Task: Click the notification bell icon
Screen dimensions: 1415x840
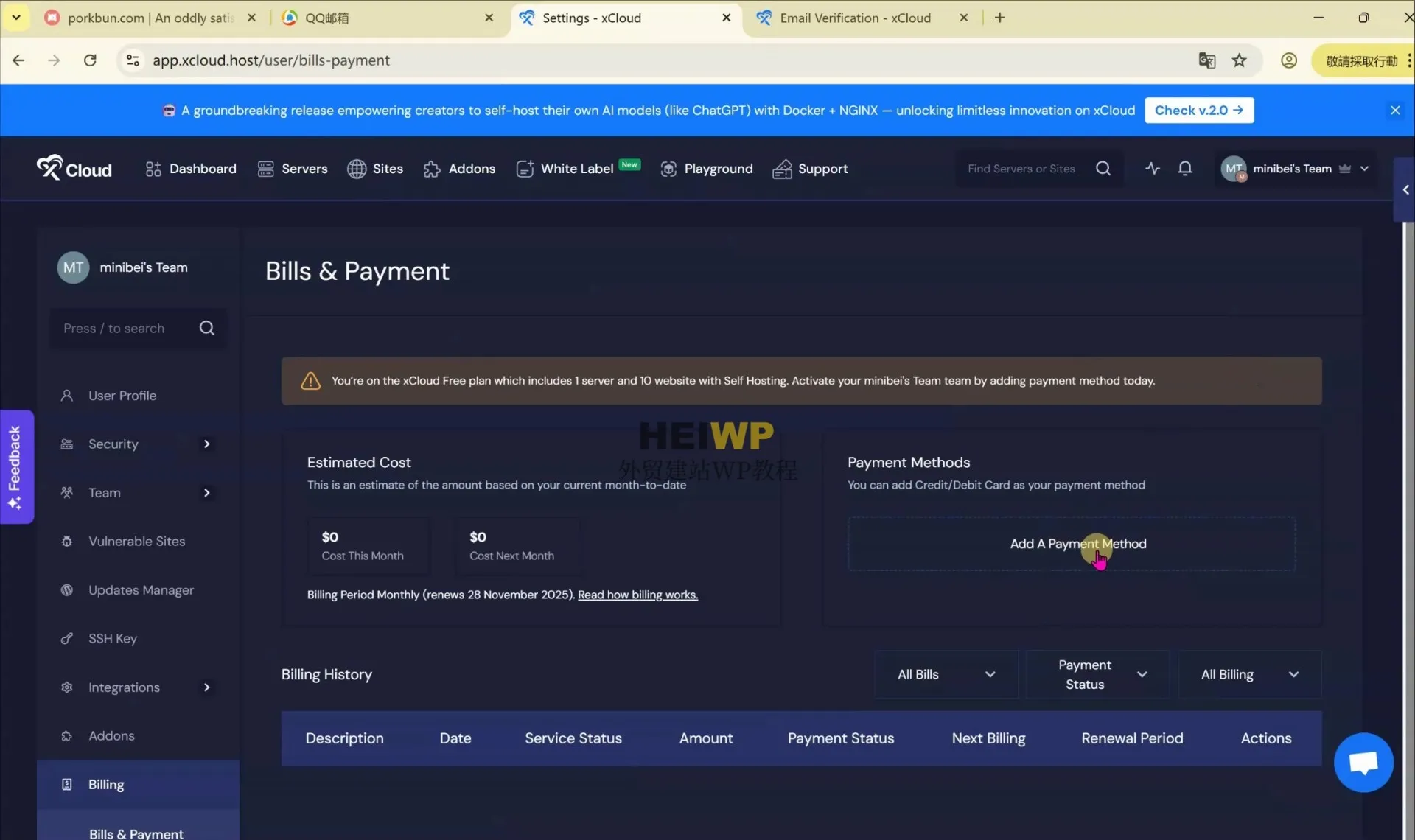Action: coord(1185,169)
